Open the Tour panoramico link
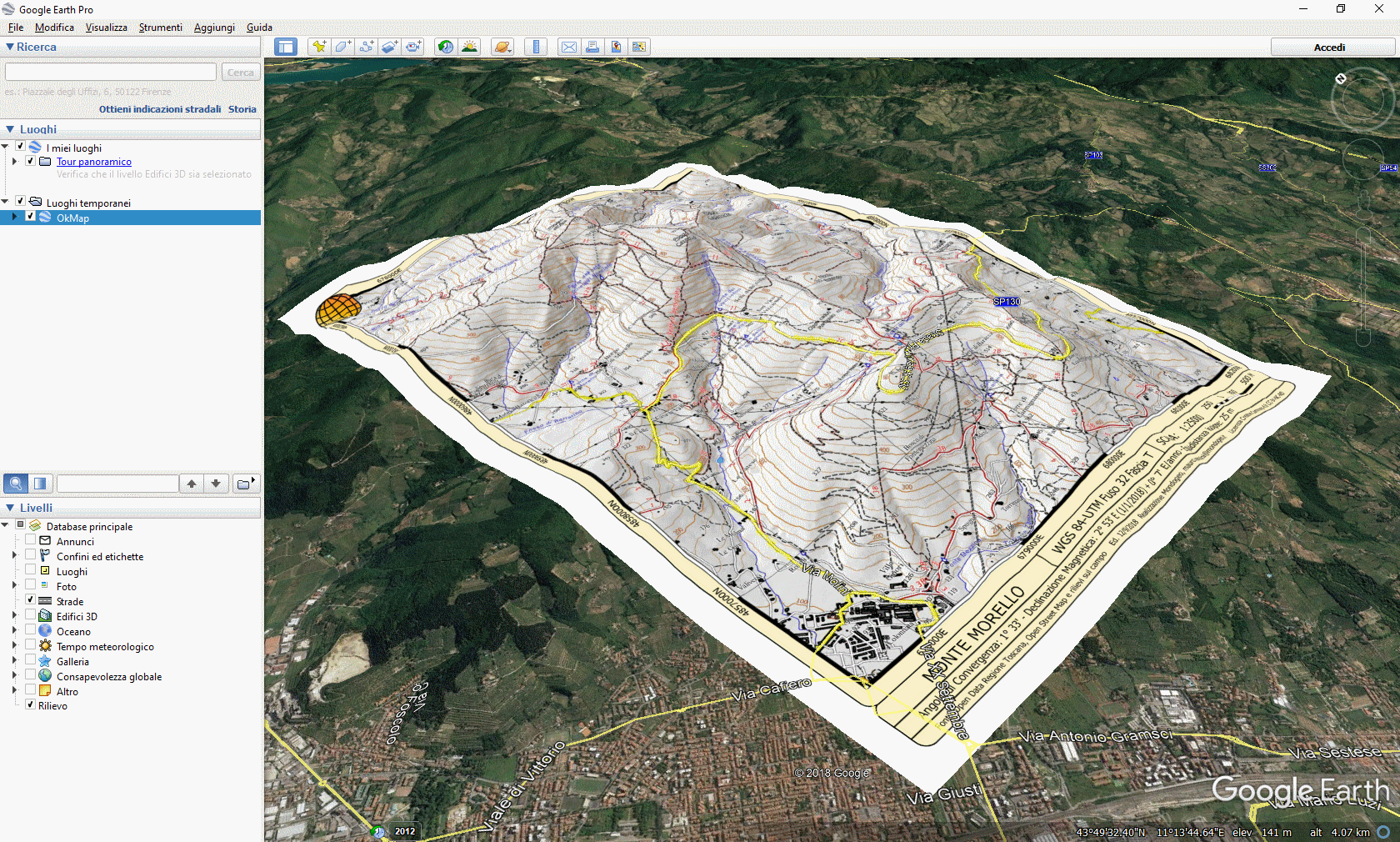The width and height of the screenshot is (1400, 842). click(94, 162)
